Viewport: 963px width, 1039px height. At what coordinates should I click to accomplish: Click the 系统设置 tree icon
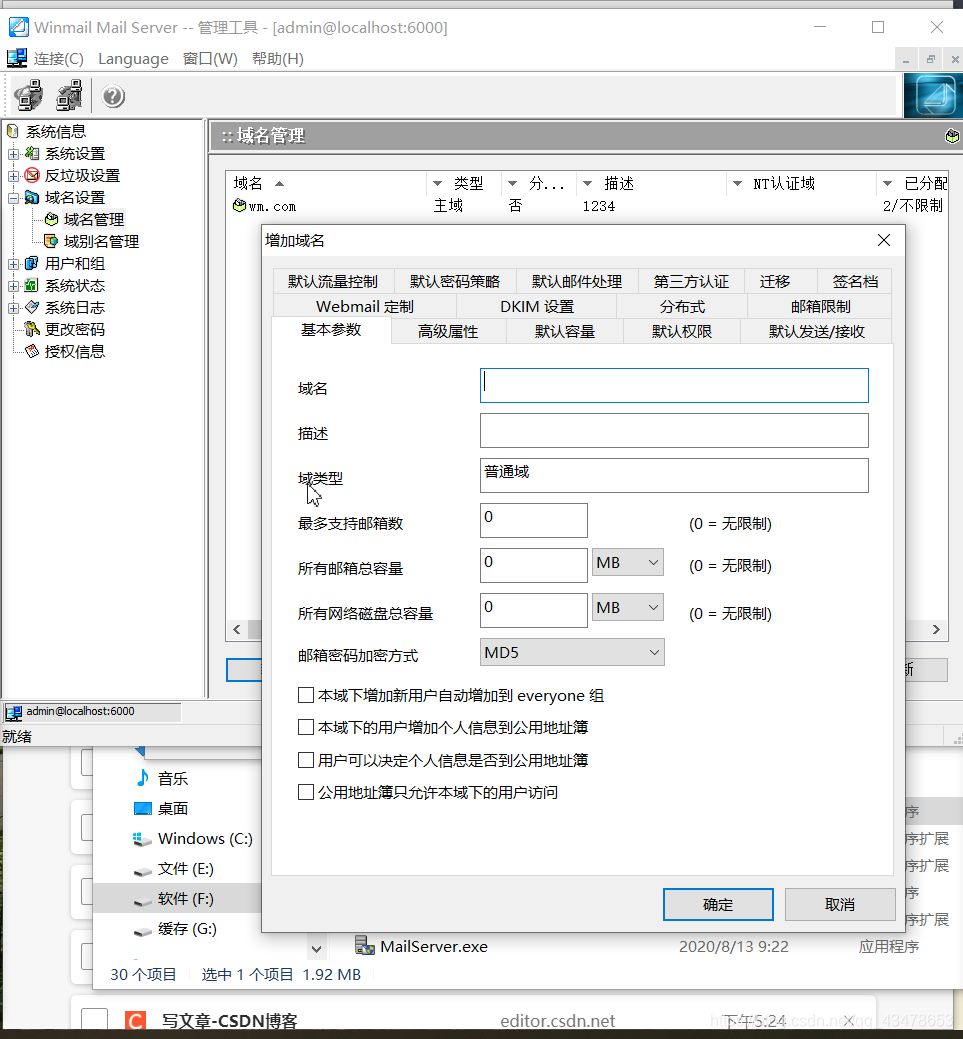coord(32,154)
